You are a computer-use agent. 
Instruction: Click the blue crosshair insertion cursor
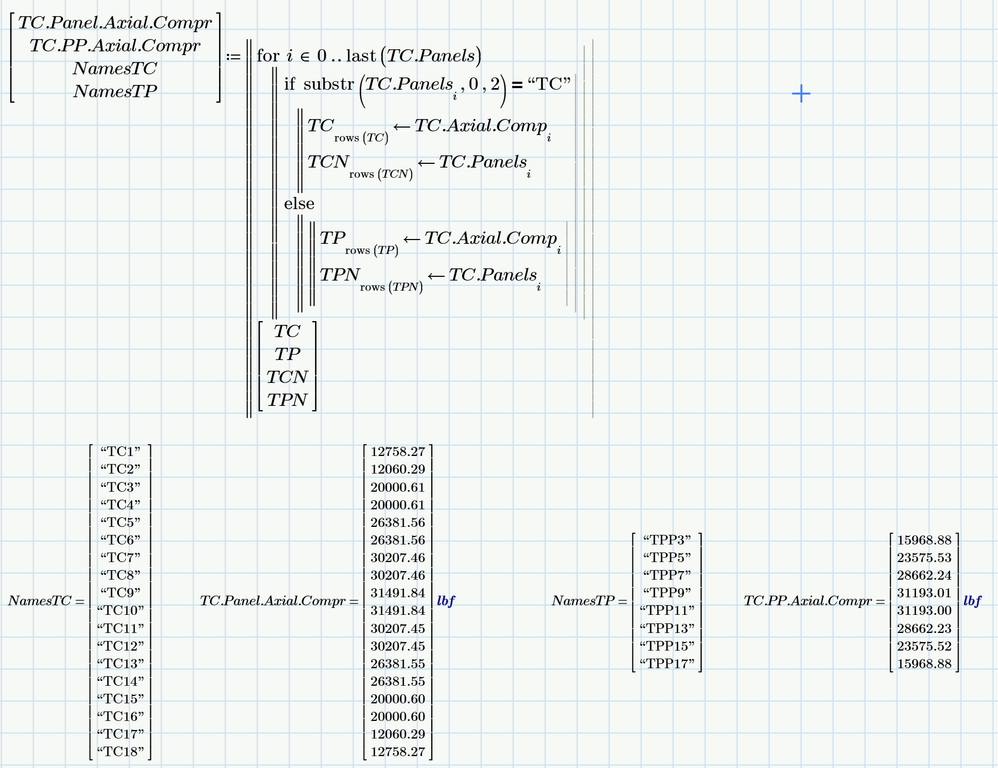801,94
